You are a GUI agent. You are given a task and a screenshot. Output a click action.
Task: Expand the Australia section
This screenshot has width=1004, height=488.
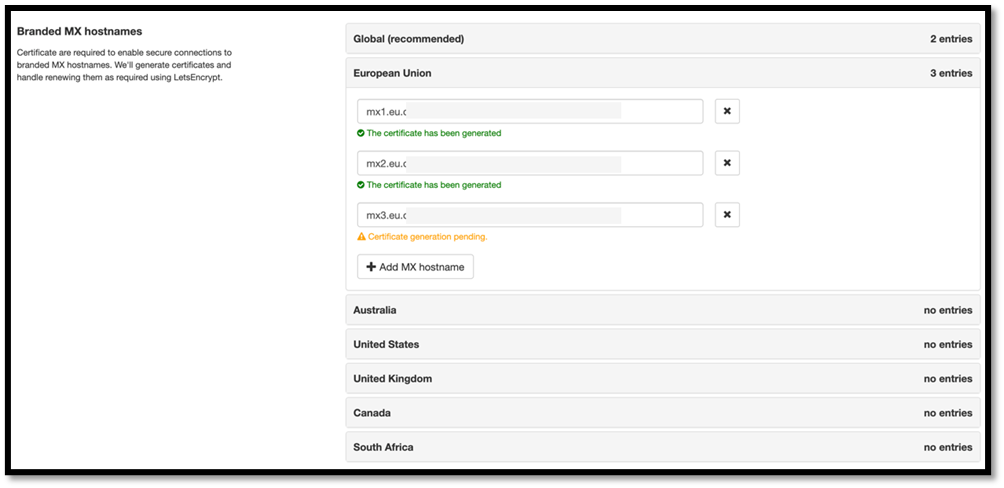(x=663, y=310)
